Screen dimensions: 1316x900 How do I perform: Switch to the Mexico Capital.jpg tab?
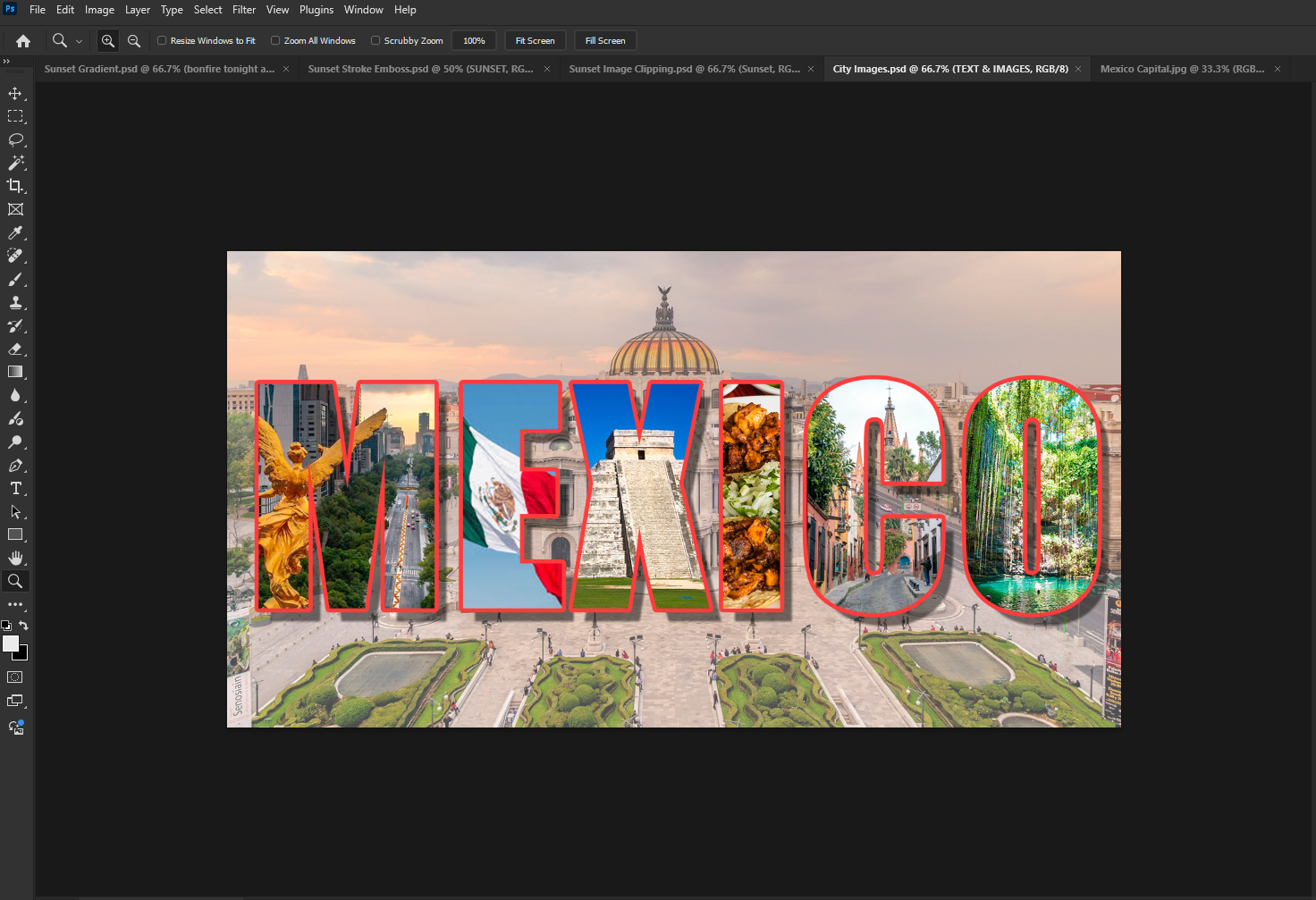[x=1182, y=68]
